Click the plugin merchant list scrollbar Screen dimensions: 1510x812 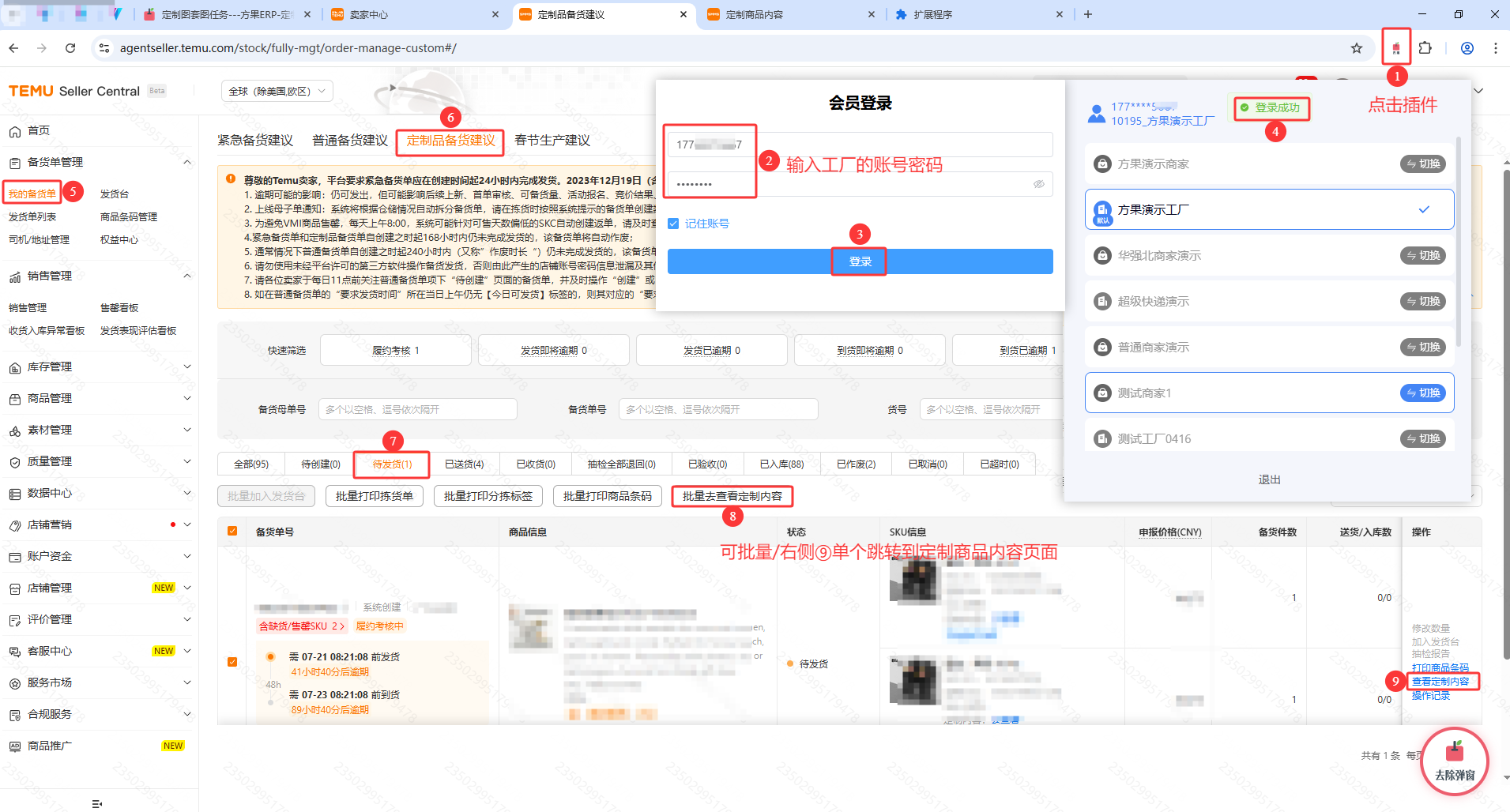click(1458, 241)
